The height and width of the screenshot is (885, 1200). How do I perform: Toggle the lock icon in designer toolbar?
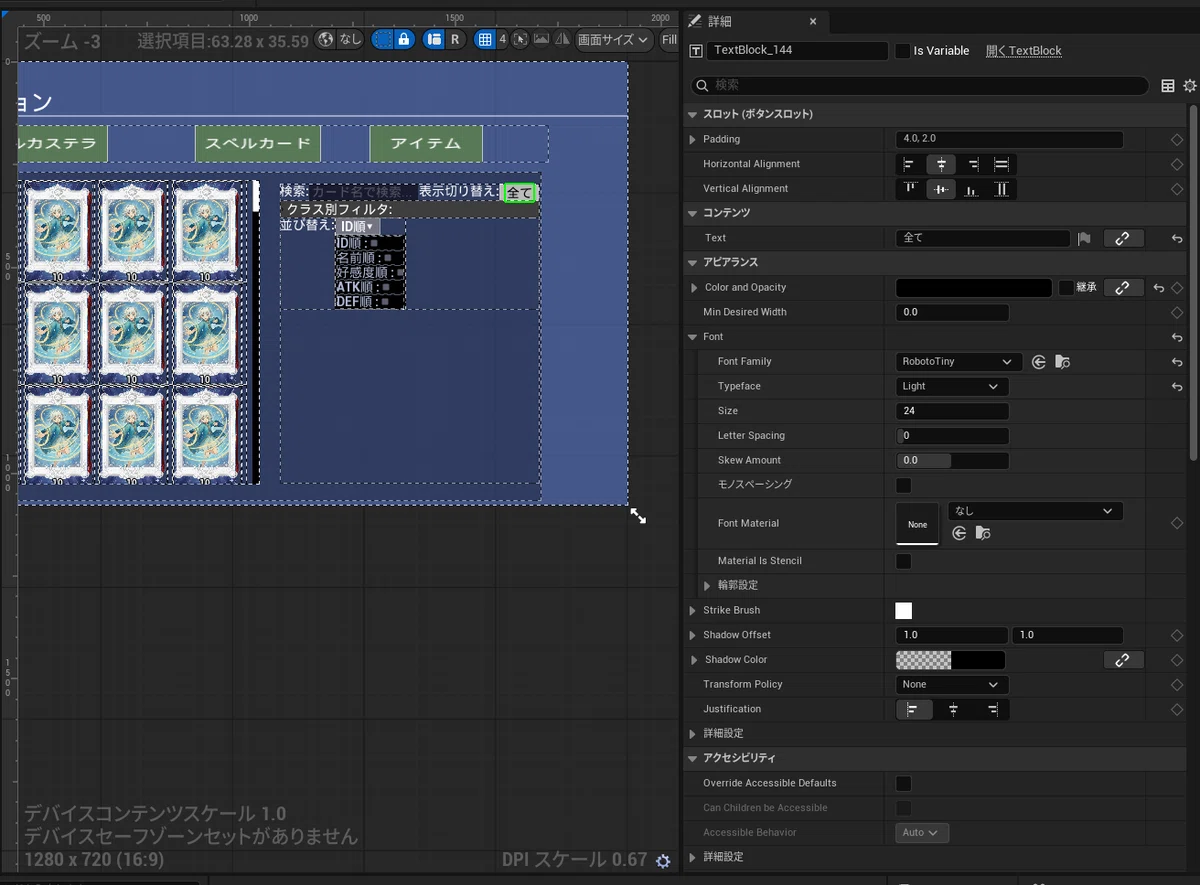coord(403,40)
